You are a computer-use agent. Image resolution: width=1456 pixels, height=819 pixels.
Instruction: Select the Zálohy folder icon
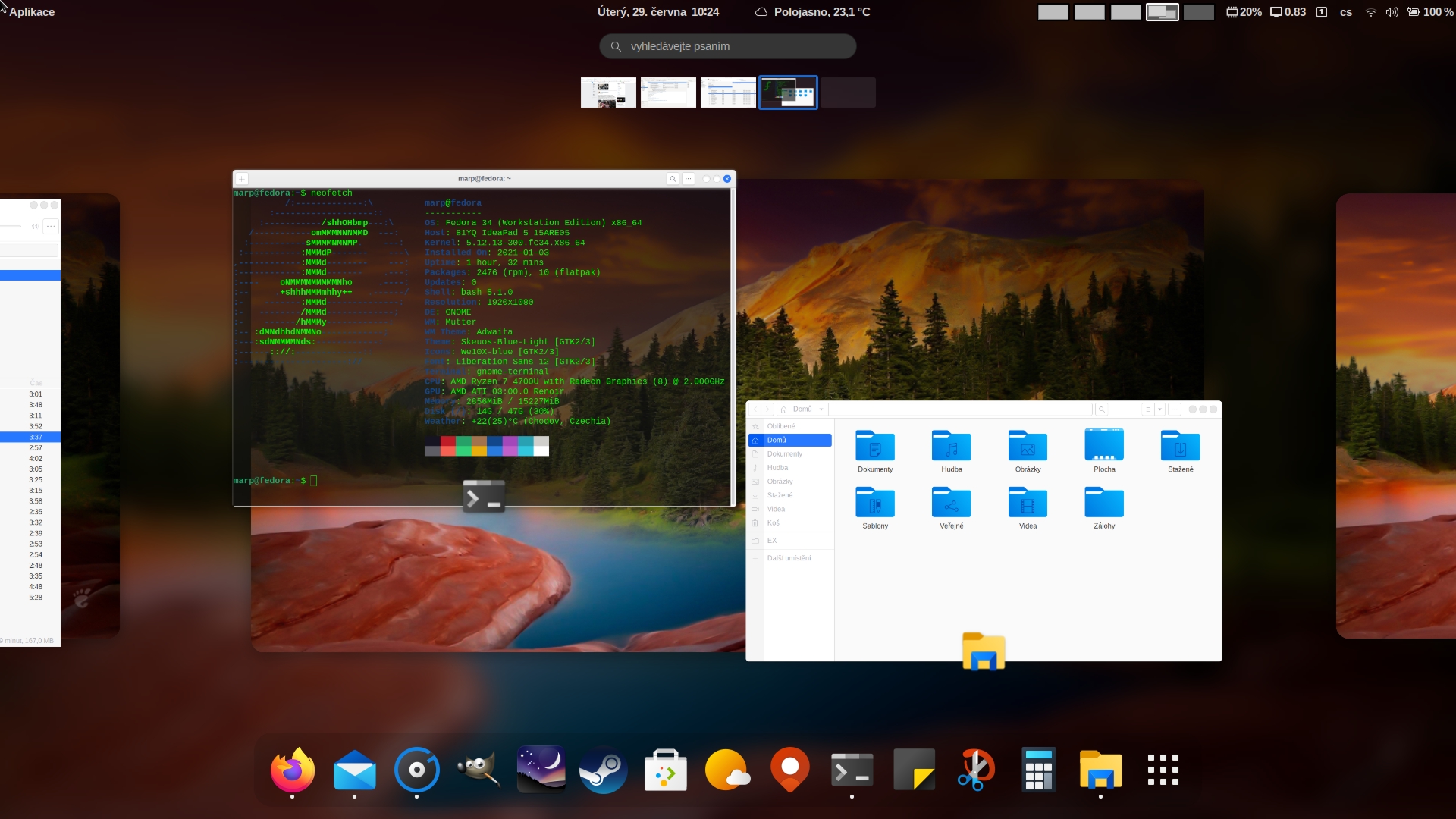coord(1104,503)
